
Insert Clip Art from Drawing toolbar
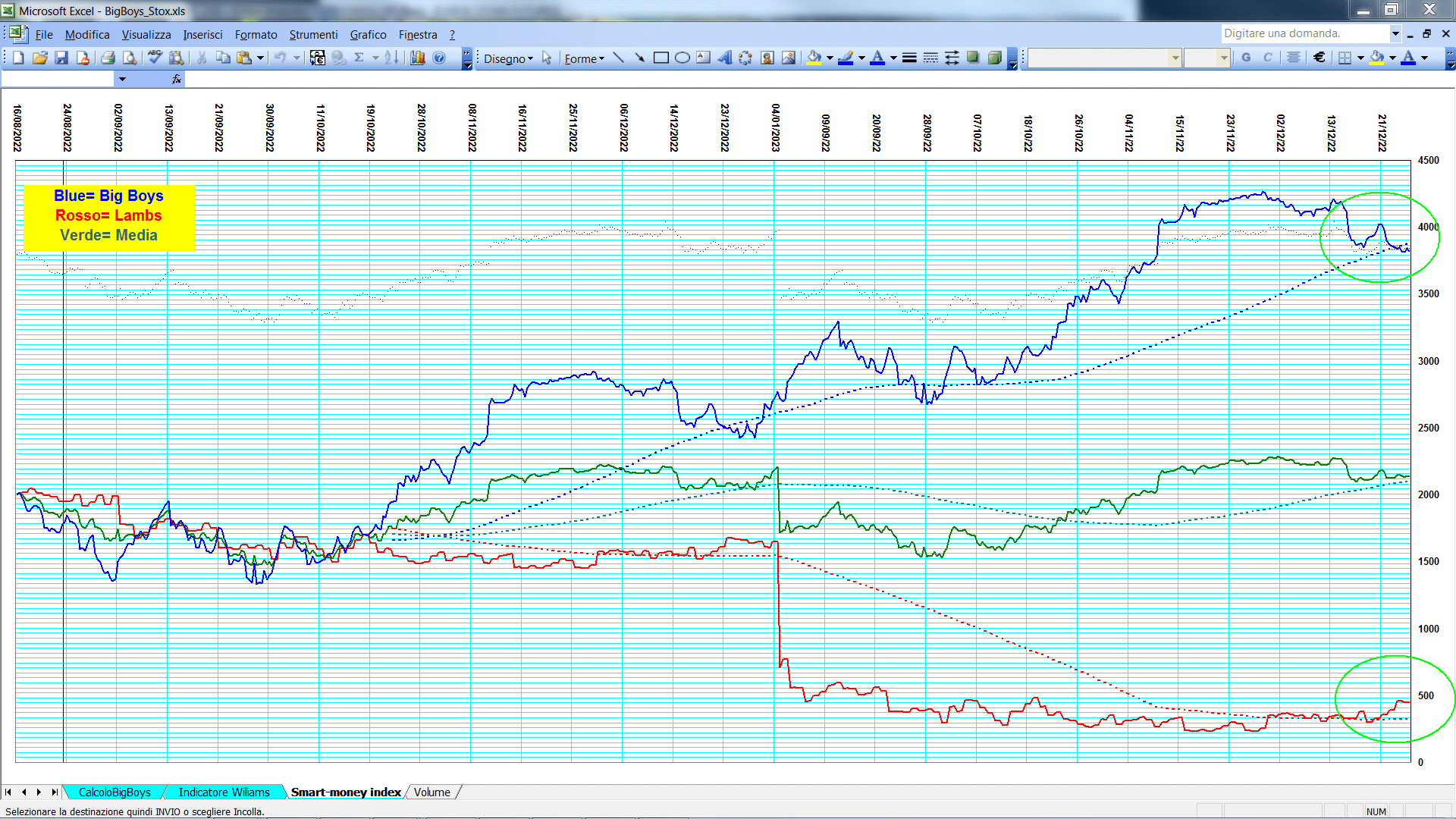pos(767,58)
